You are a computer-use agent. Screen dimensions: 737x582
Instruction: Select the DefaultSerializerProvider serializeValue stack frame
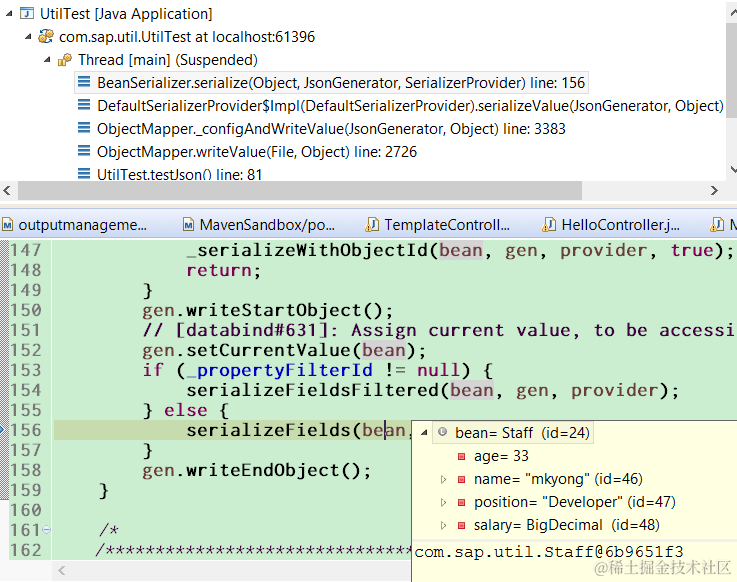click(410, 106)
